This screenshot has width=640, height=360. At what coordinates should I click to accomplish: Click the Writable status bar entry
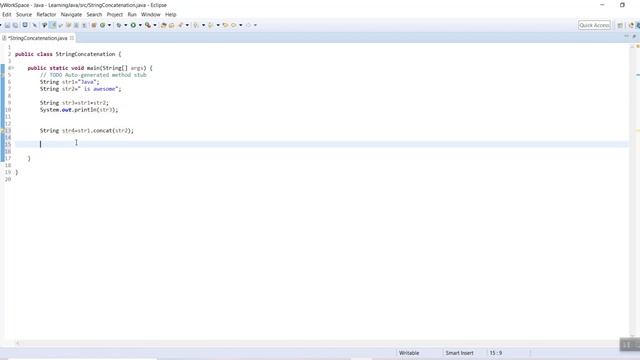(x=409, y=353)
